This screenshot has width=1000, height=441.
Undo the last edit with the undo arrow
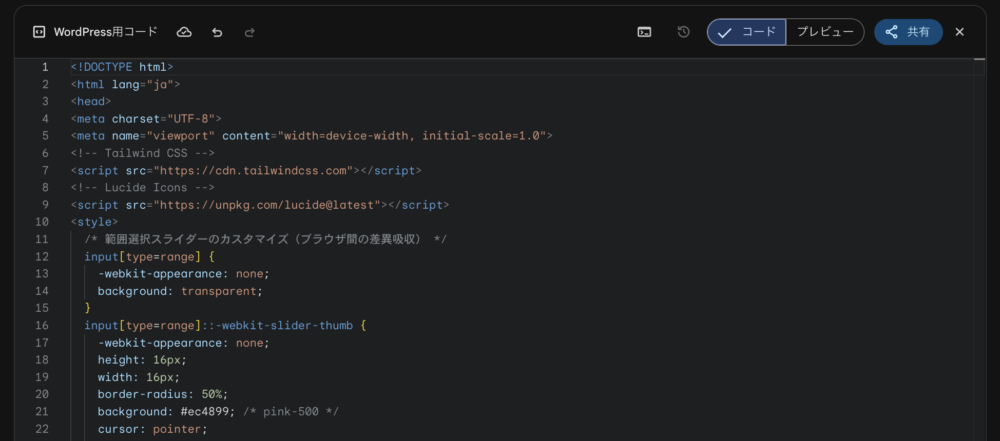(x=217, y=32)
